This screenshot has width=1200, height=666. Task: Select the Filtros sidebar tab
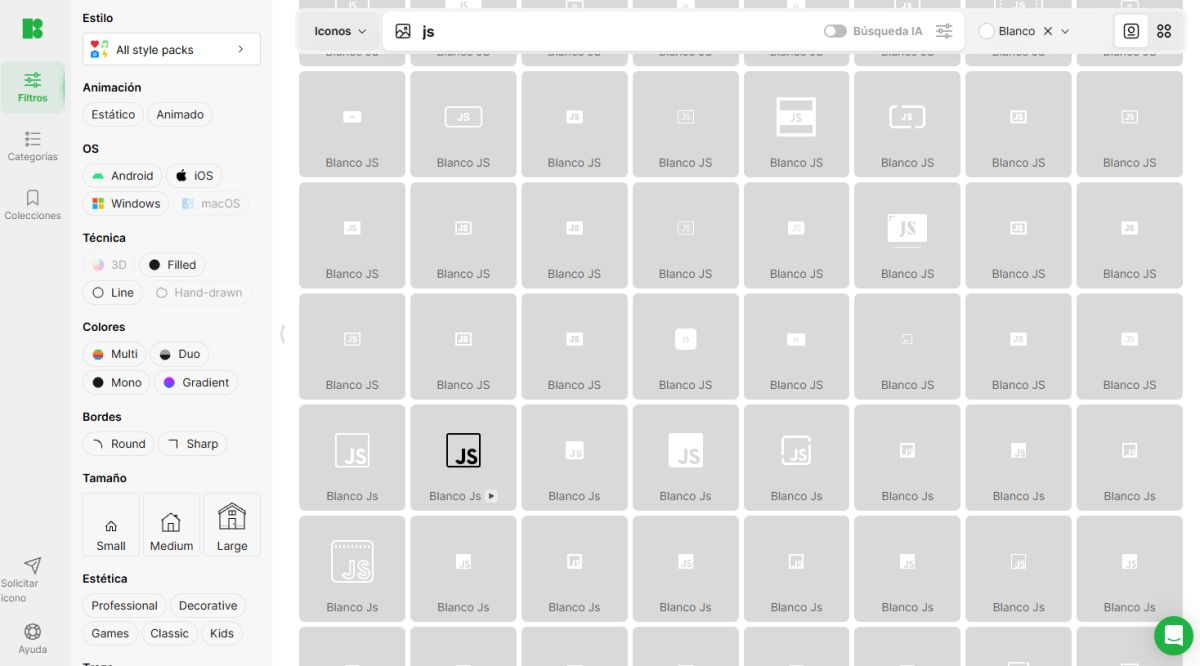click(x=32, y=88)
